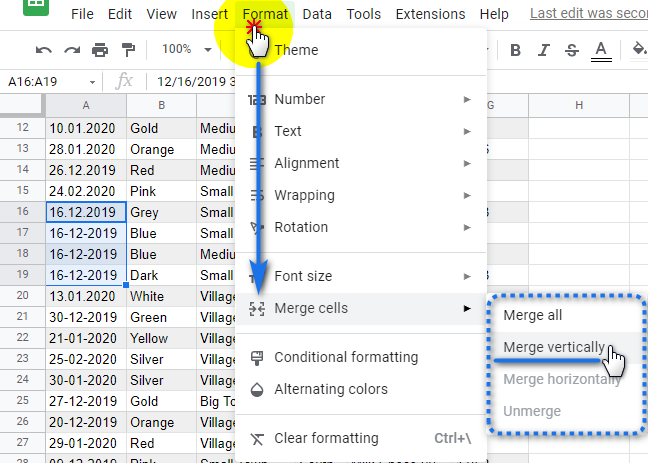Open the Data menu

click(x=317, y=14)
